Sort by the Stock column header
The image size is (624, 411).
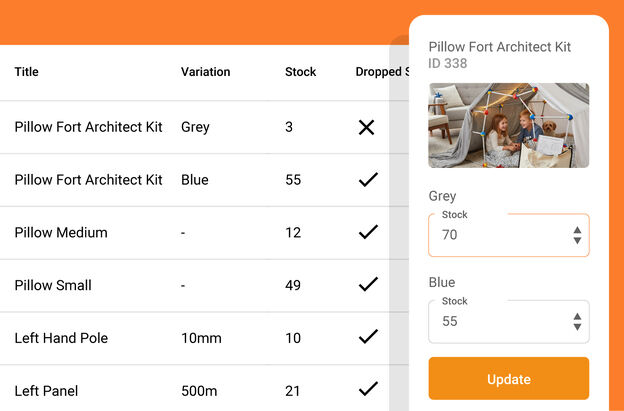tap(300, 72)
